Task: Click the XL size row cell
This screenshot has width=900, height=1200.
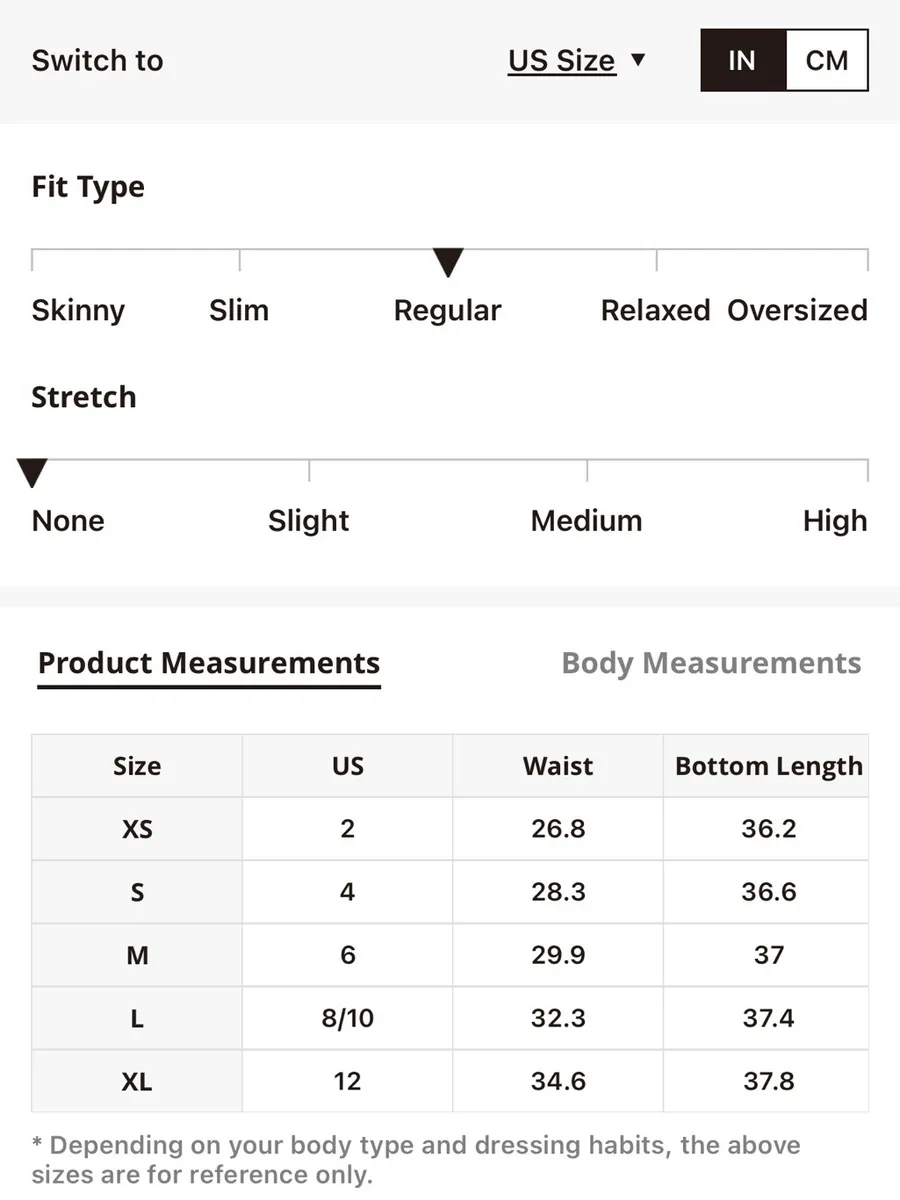Action: [x=137, y=1081]
